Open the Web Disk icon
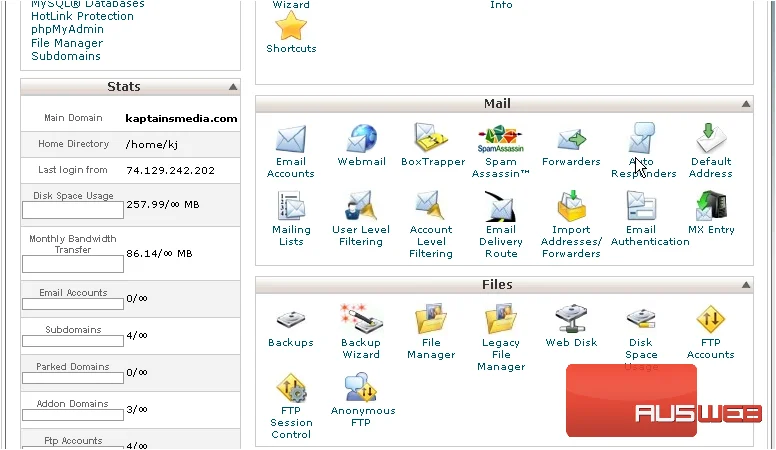 coord(571,318)
